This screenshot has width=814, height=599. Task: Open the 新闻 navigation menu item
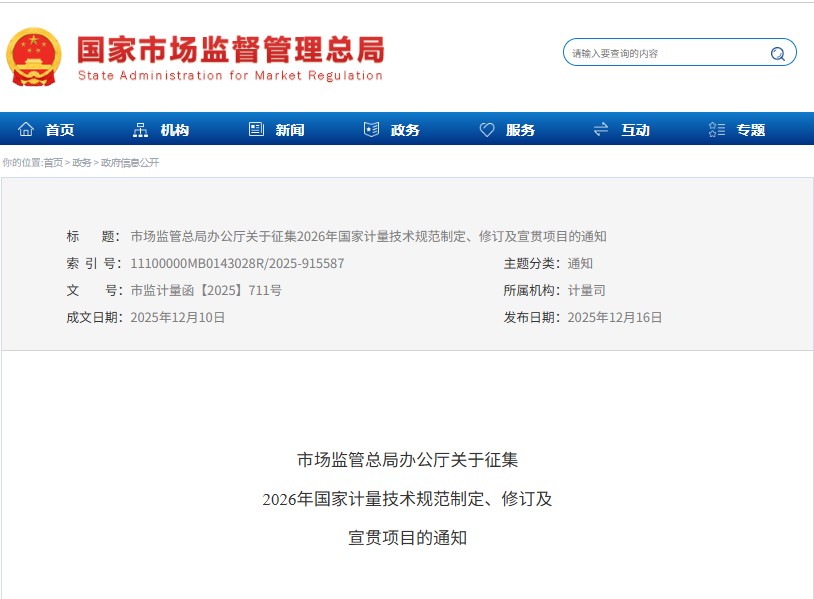pos(290,130)
